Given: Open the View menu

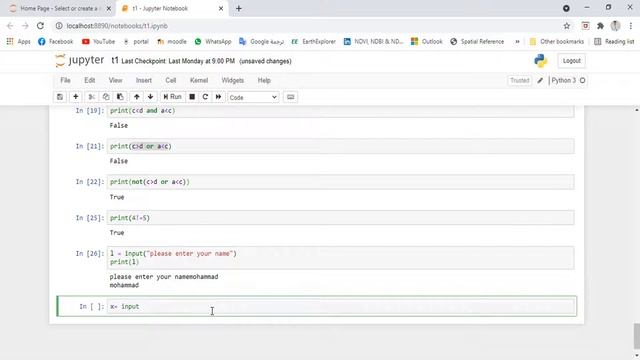Looking at the screenshot, I should coord(116,80).
